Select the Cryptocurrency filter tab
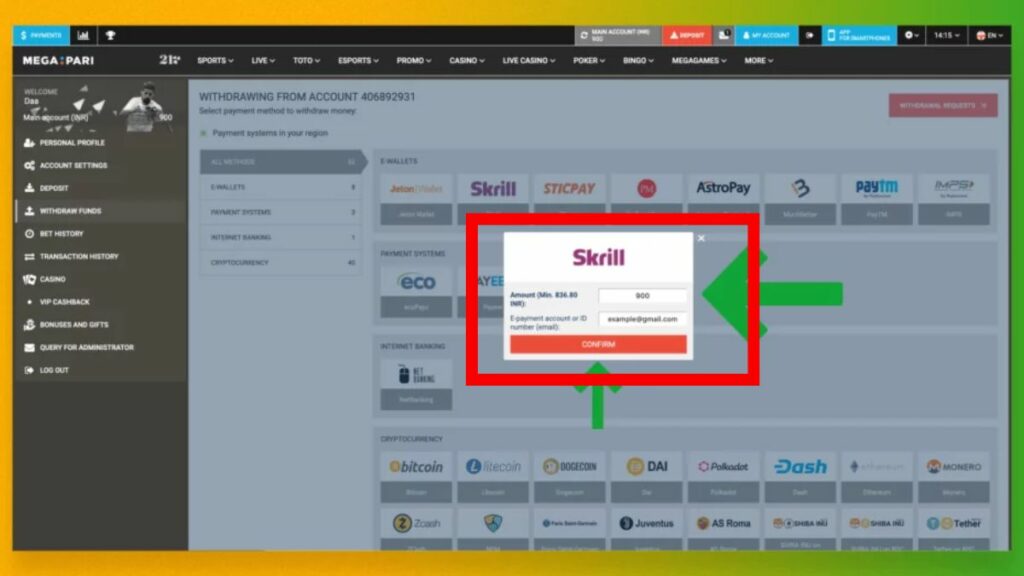The height and width of the screenshot is (576, 1024). 281,263
